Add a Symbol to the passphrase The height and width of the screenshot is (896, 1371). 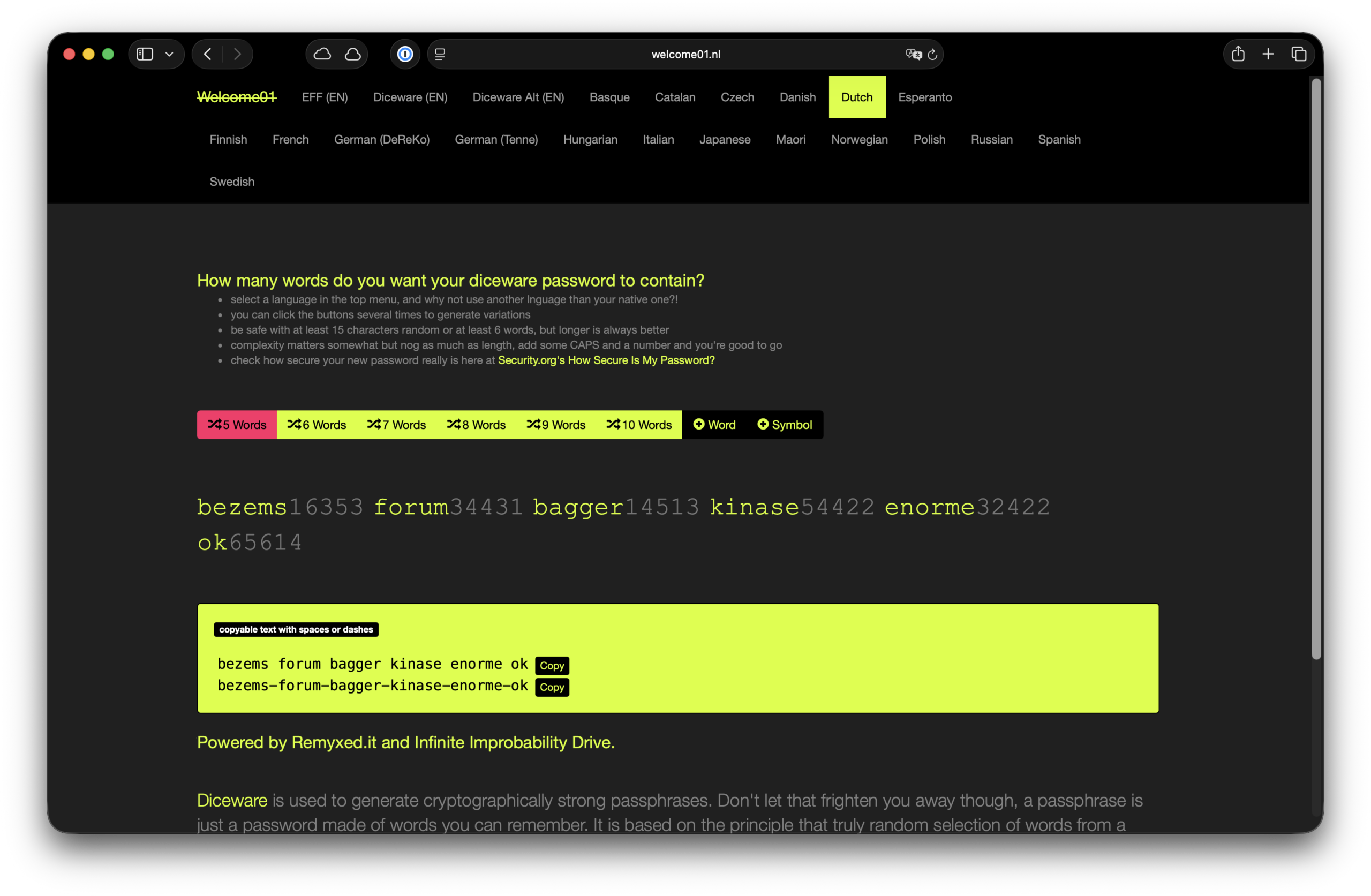785,425
